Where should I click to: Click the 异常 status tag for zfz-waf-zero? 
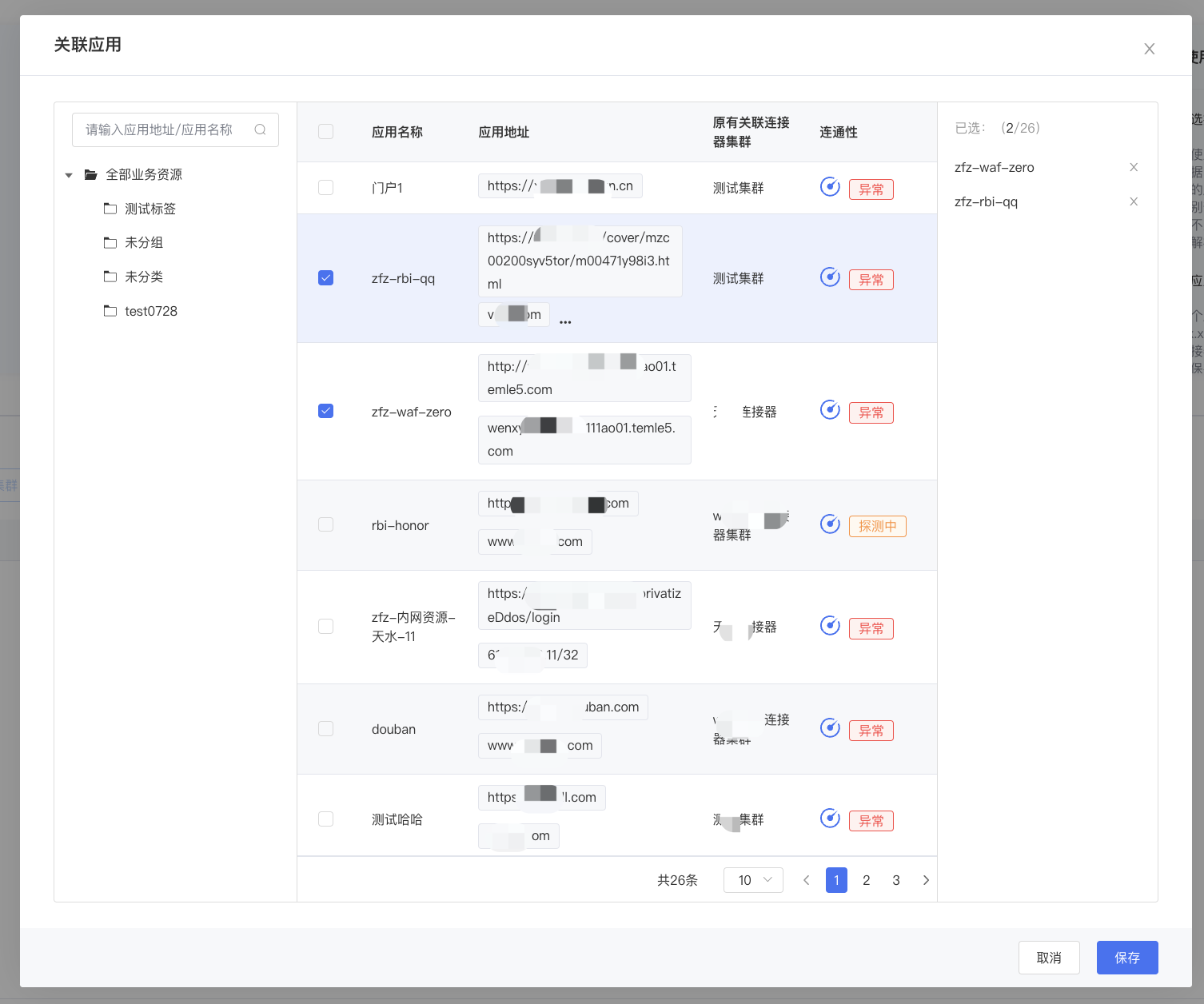[x=871, y=412]
